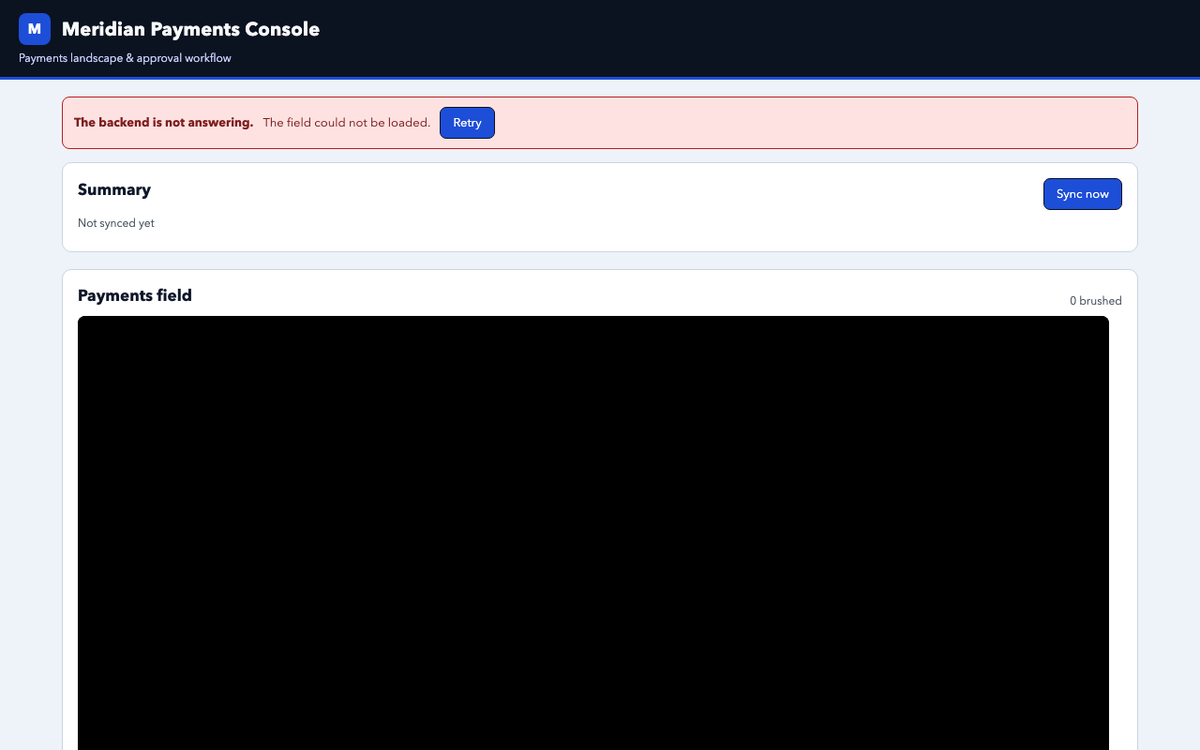Click the word Console in the app title
Viewport: 1200px width, 750px height.
[x=282, y=29]
